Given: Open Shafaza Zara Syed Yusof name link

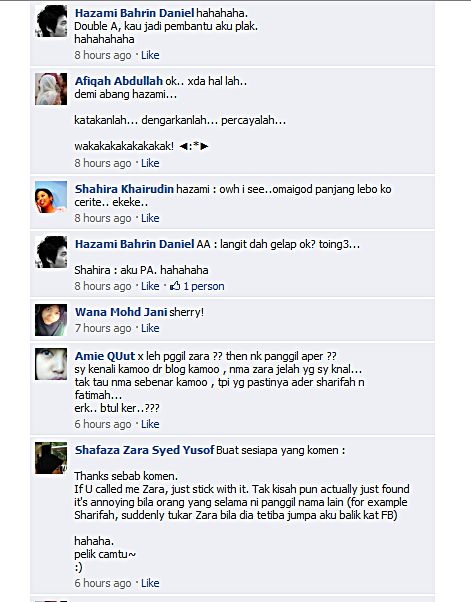Looking at the screenshot, I should (x=145, y=450).
